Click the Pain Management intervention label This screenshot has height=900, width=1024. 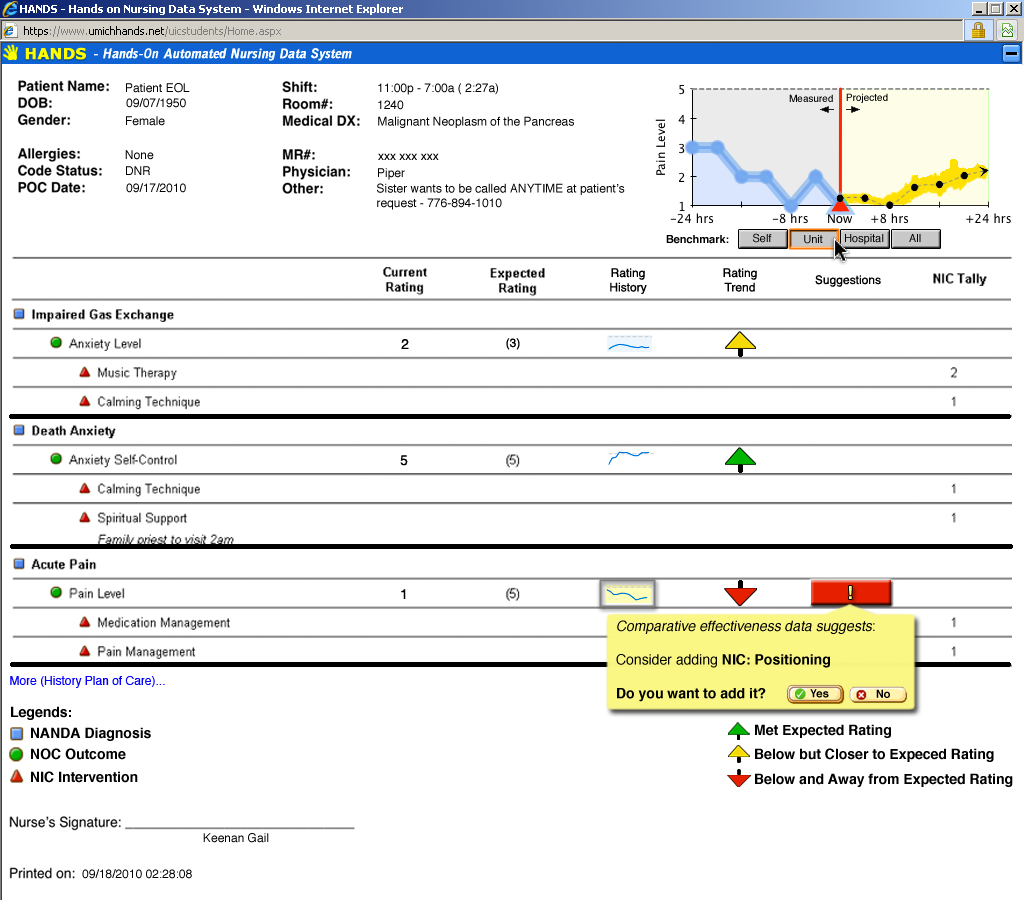tap(146, 651)
